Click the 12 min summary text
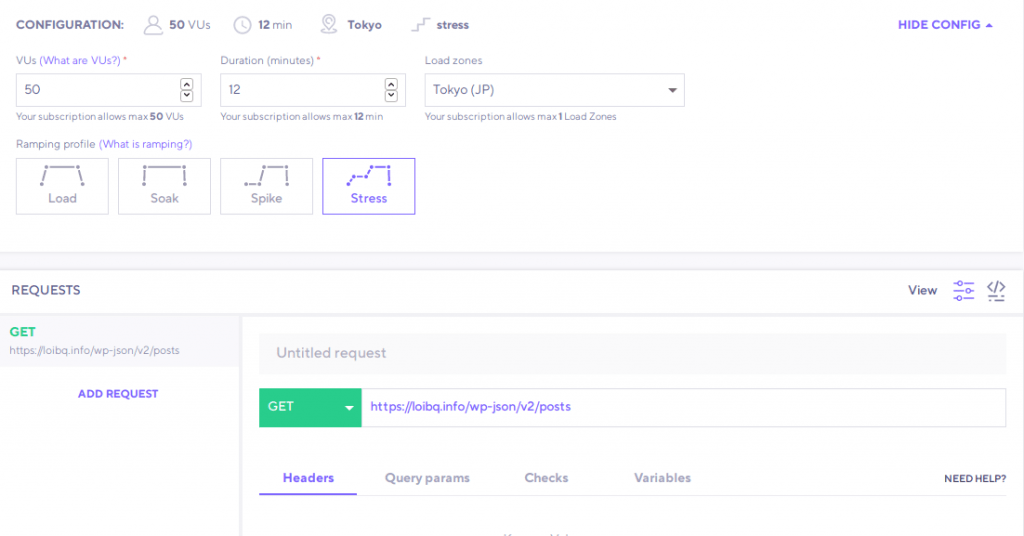Viewport: 1024px width, 536px height. pyautogui.click(x=275, y=25)
